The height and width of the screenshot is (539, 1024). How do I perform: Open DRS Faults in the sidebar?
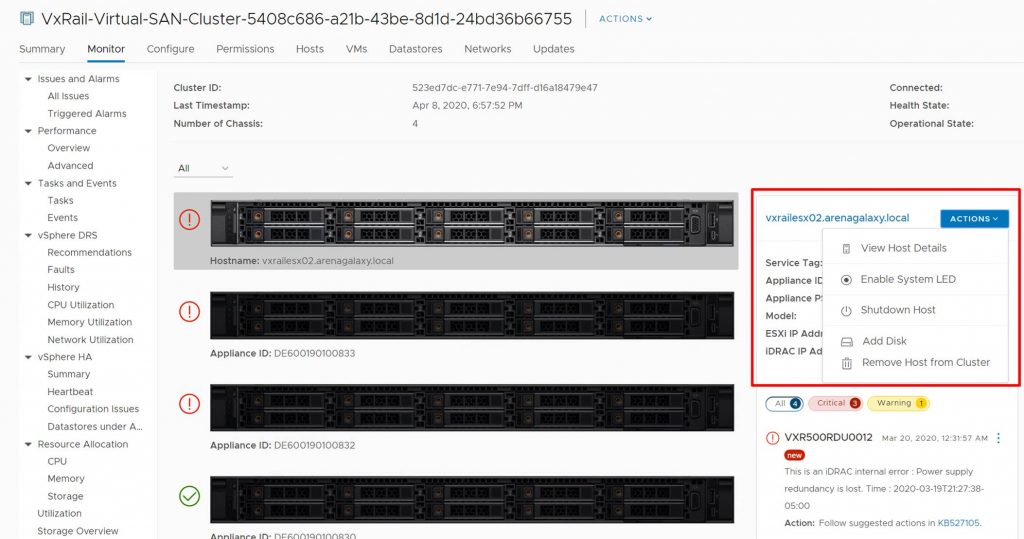click(x=61, y=270)
